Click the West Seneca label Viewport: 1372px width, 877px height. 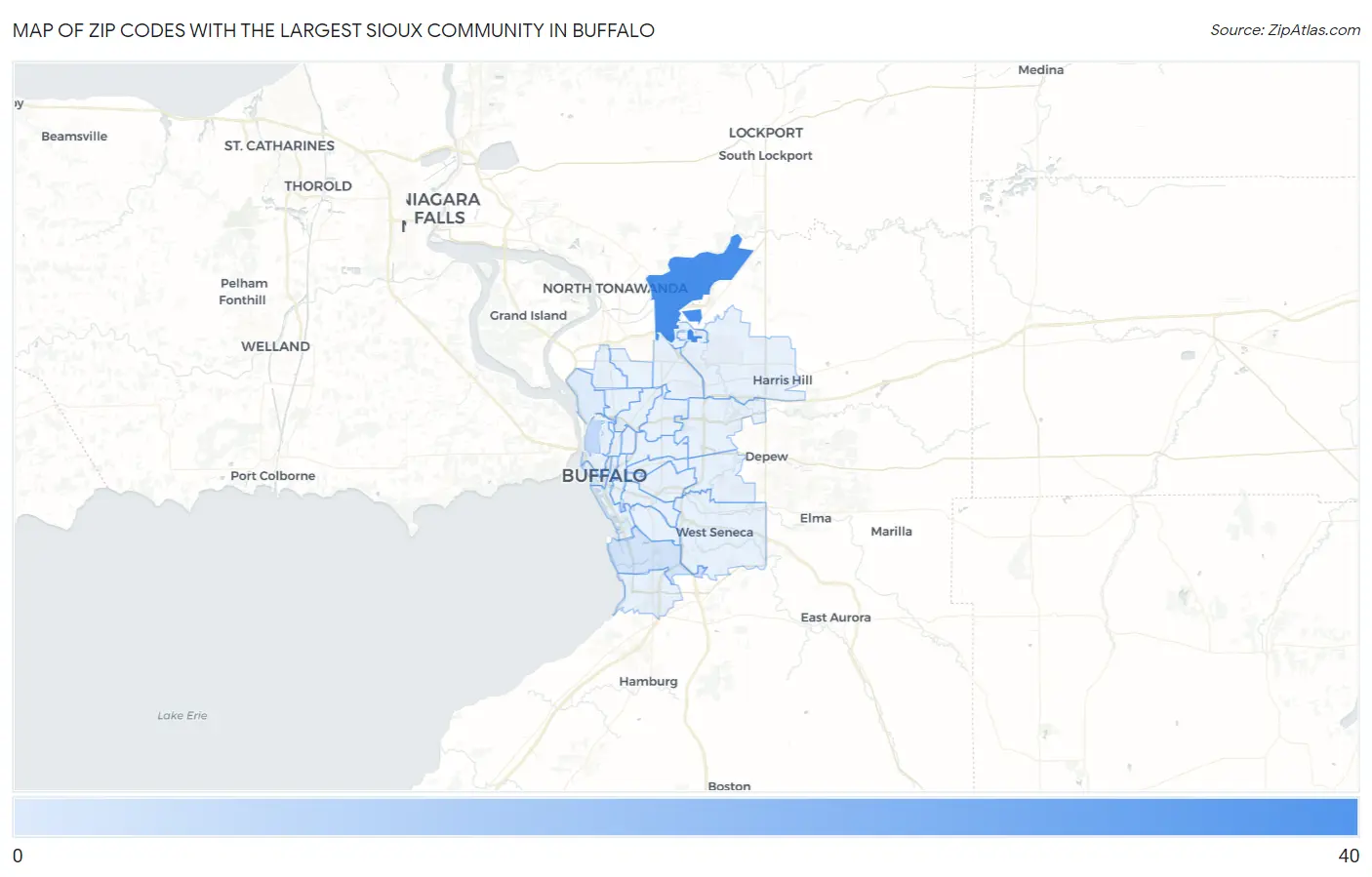[x=715, y=533]
